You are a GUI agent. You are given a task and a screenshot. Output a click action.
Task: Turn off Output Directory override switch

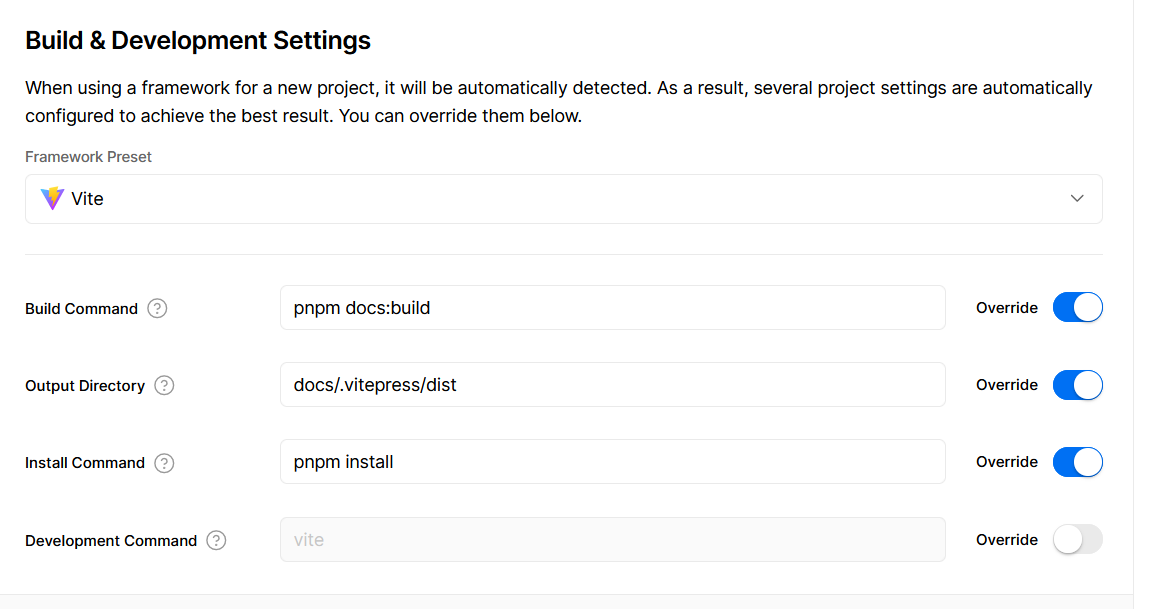[x=1077, y=385]
